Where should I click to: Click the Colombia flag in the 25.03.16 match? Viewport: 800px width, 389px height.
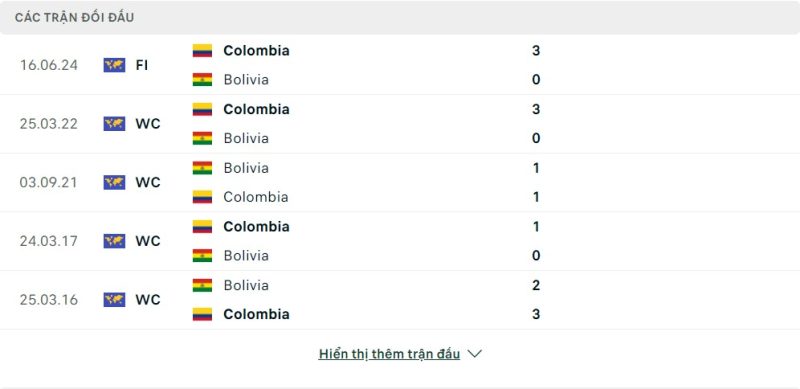click(202, 314)
